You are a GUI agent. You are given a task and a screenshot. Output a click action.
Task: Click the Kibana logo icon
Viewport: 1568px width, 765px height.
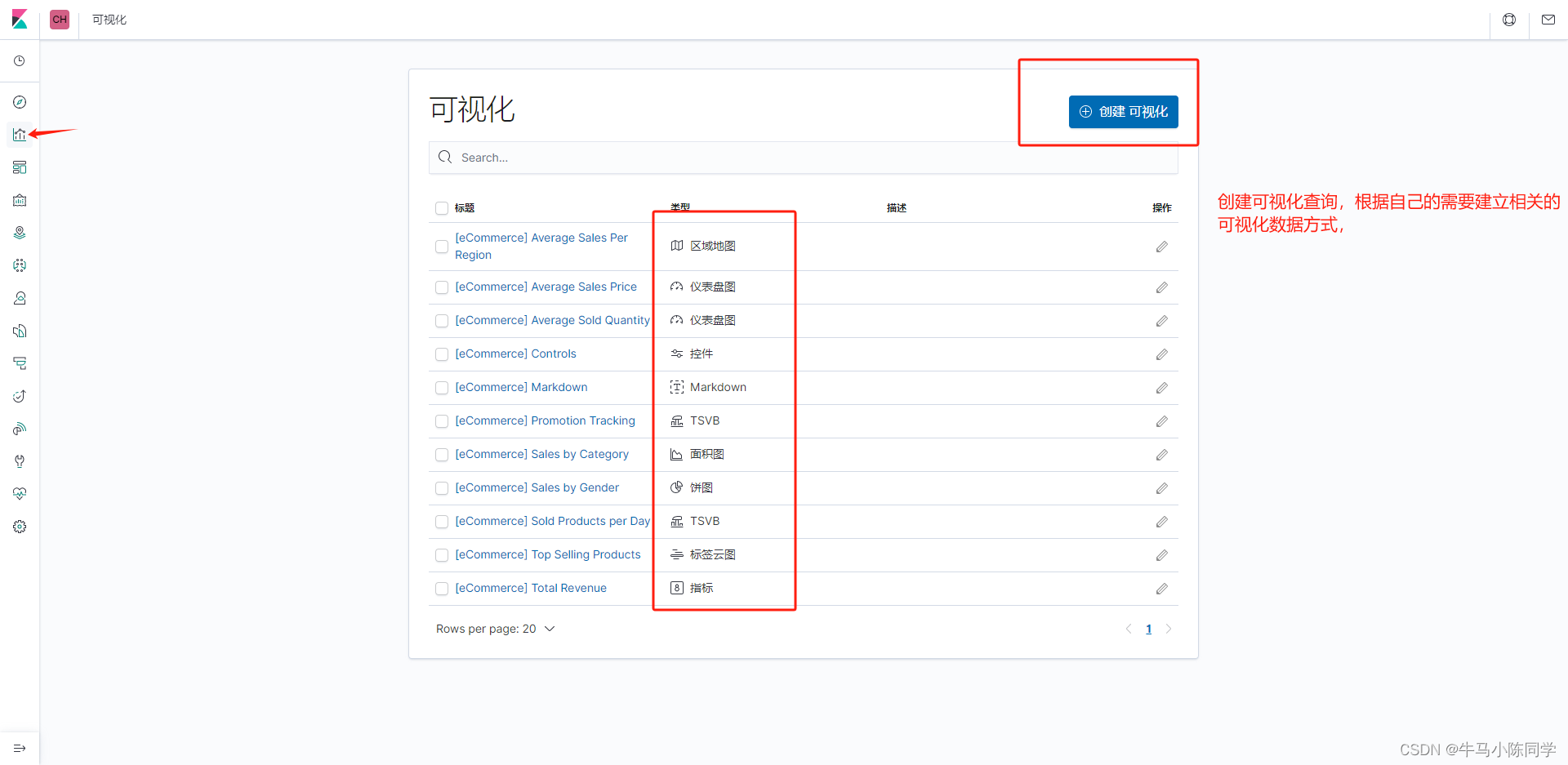coord(20,20)
